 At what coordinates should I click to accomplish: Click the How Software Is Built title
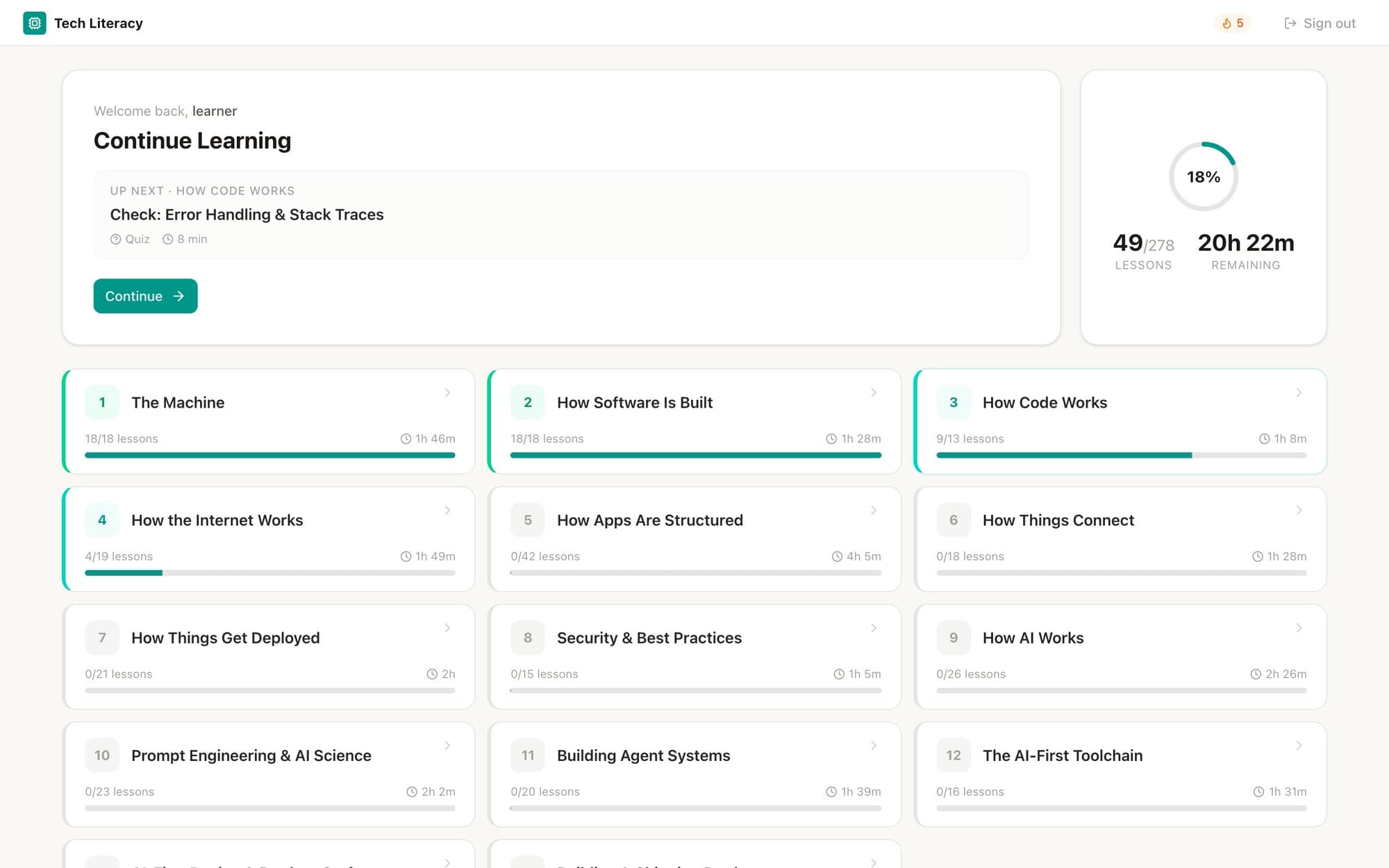pos(635,403)
